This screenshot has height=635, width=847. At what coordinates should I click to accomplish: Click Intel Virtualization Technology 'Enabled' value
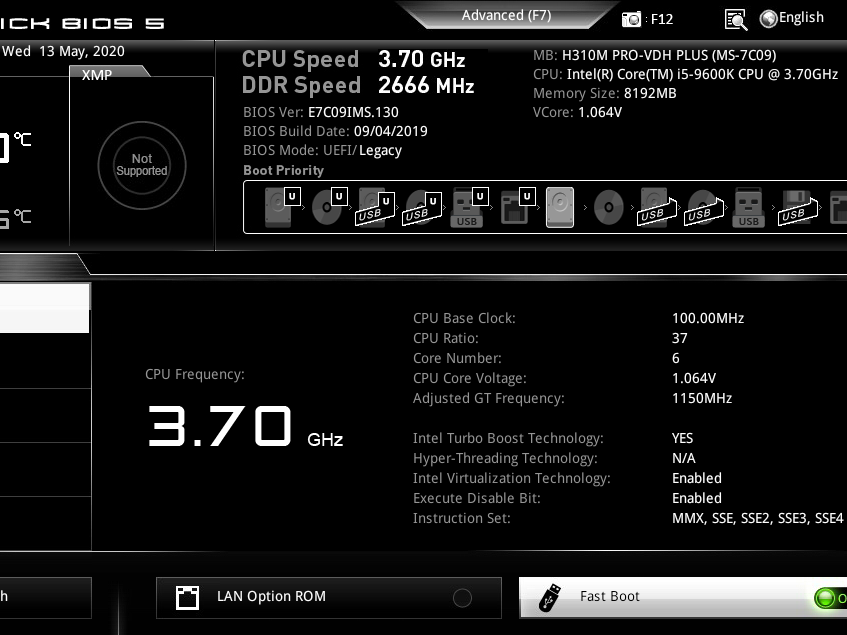(697, 478)
